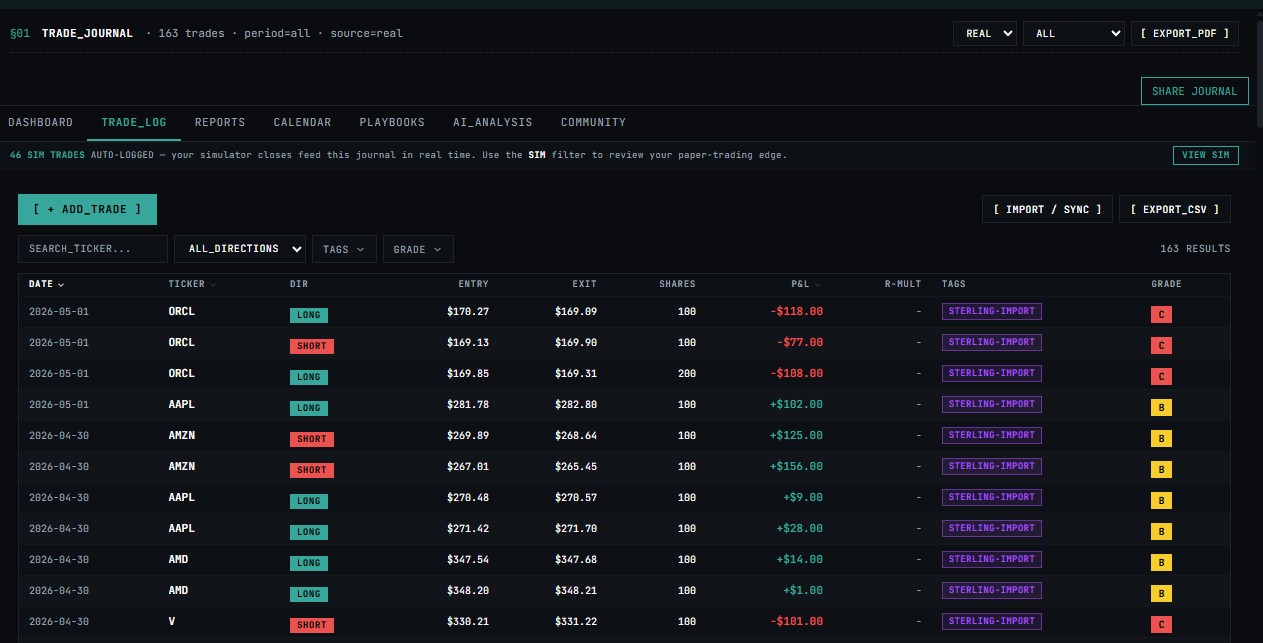Click the SHORT badge on AMZN $267.01 row
Viewport: 1263px width, 643px height.
[x=312, y=470]
